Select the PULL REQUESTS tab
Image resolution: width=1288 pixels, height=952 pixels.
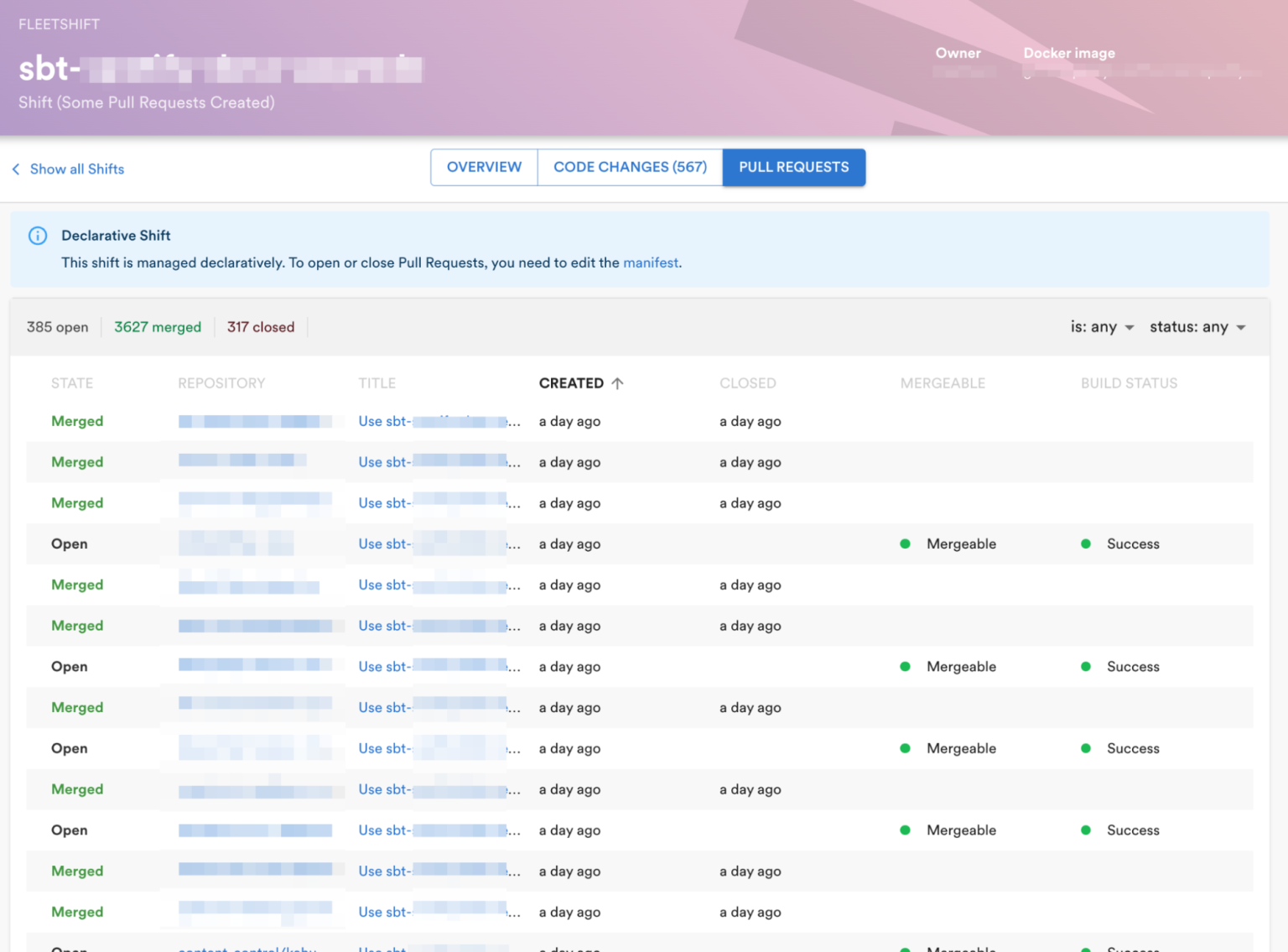(792, 167)
